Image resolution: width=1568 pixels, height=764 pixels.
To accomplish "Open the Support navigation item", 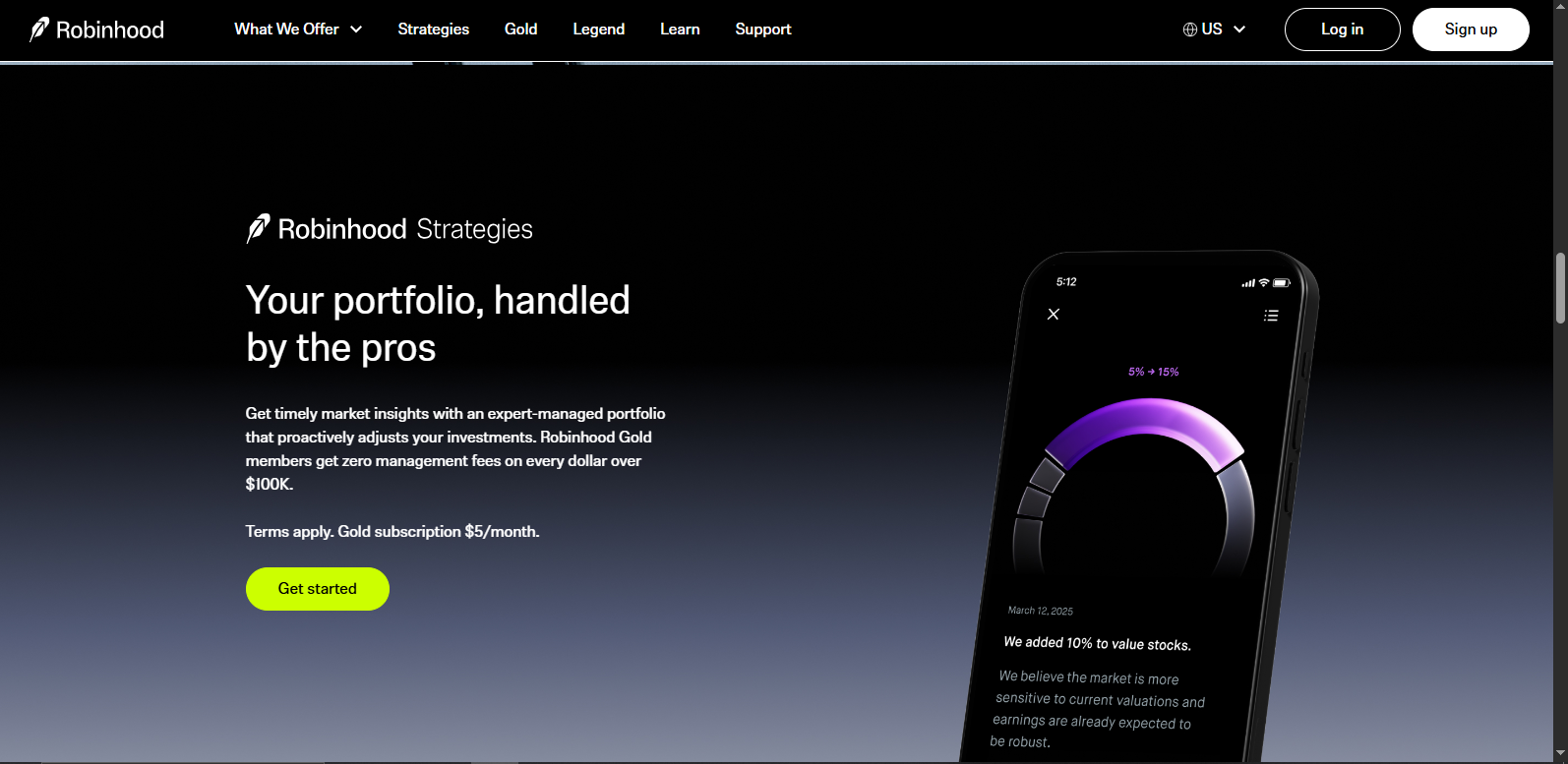I will click(x=763, y=29).
